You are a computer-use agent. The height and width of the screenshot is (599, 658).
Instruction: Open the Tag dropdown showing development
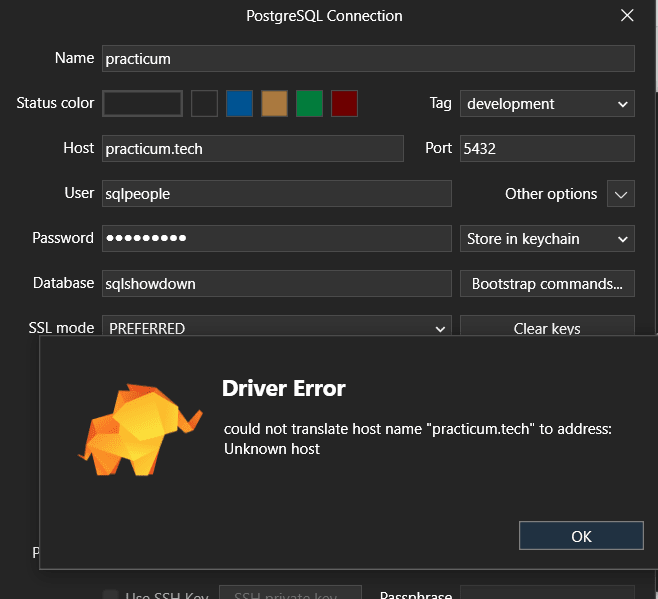[x=547, y=103]
